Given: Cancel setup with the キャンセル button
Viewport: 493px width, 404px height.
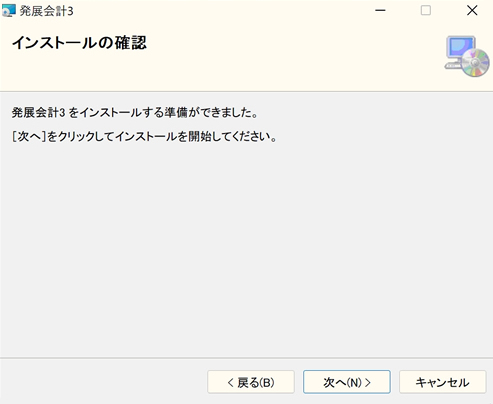Looking at the screenshot, I should (443, 382).
